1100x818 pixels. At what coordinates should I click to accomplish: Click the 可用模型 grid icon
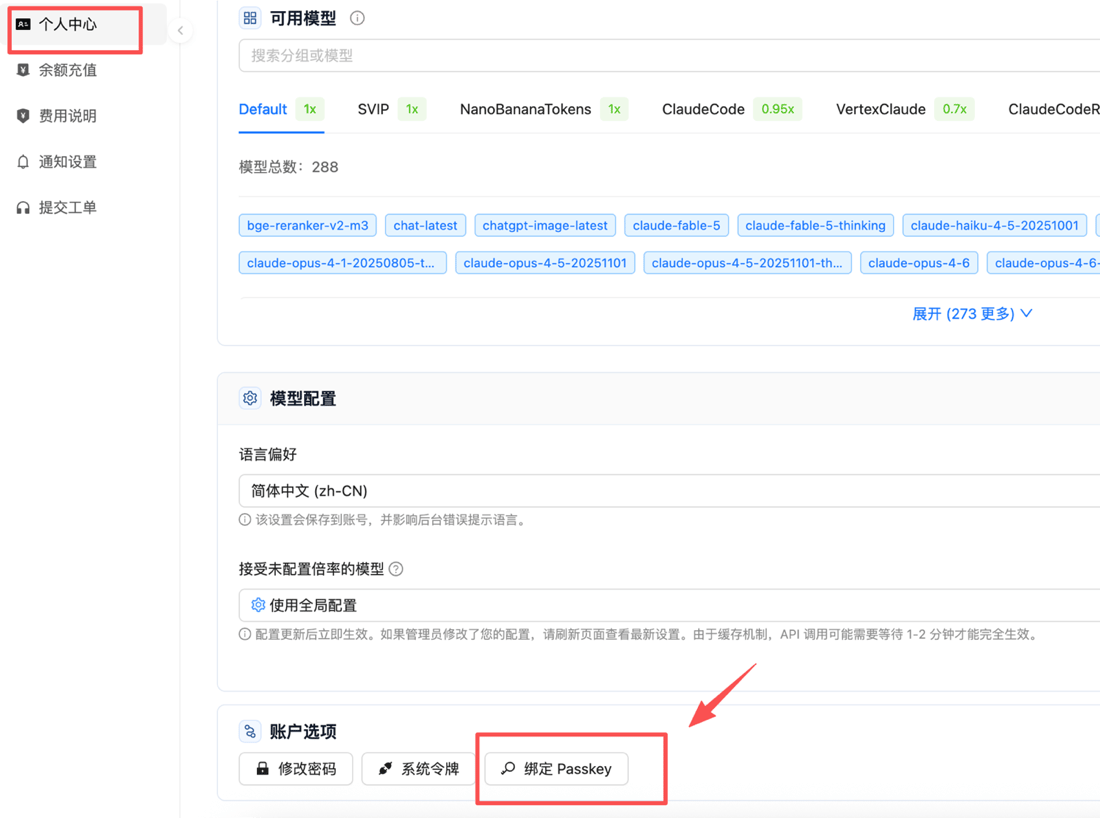[x=250, y=18]
